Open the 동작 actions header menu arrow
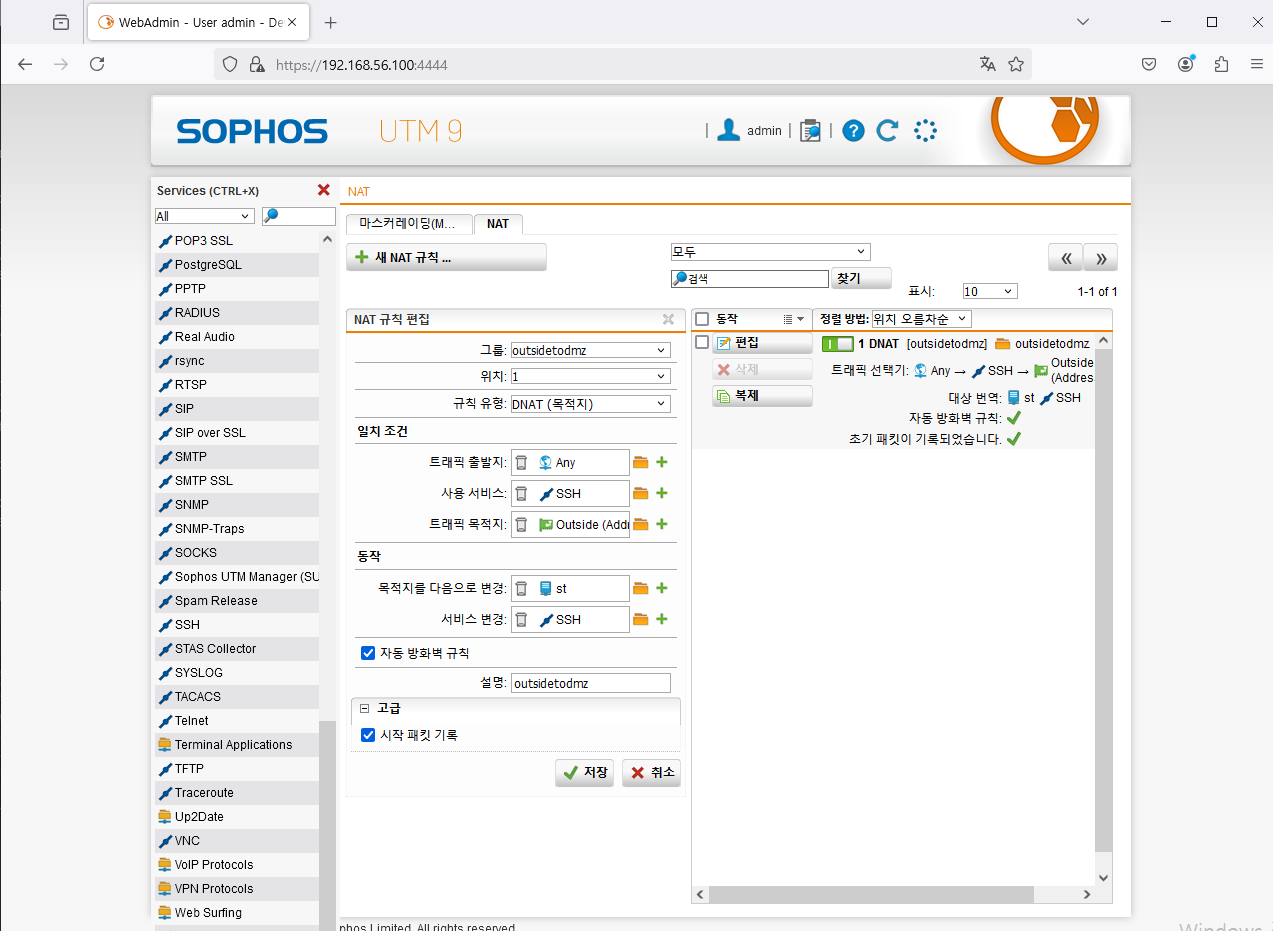The height and width of the screenshot is (931, 1273). click(x=794, y=319)
